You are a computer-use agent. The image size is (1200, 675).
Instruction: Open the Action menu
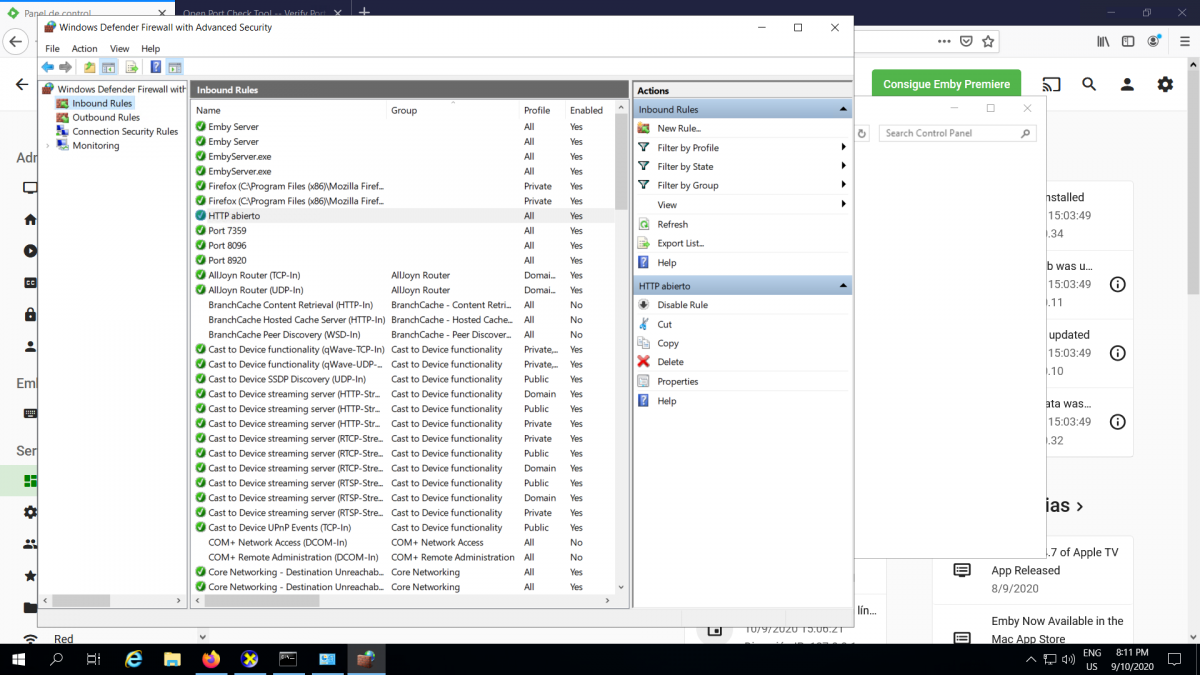coord(84,48)
